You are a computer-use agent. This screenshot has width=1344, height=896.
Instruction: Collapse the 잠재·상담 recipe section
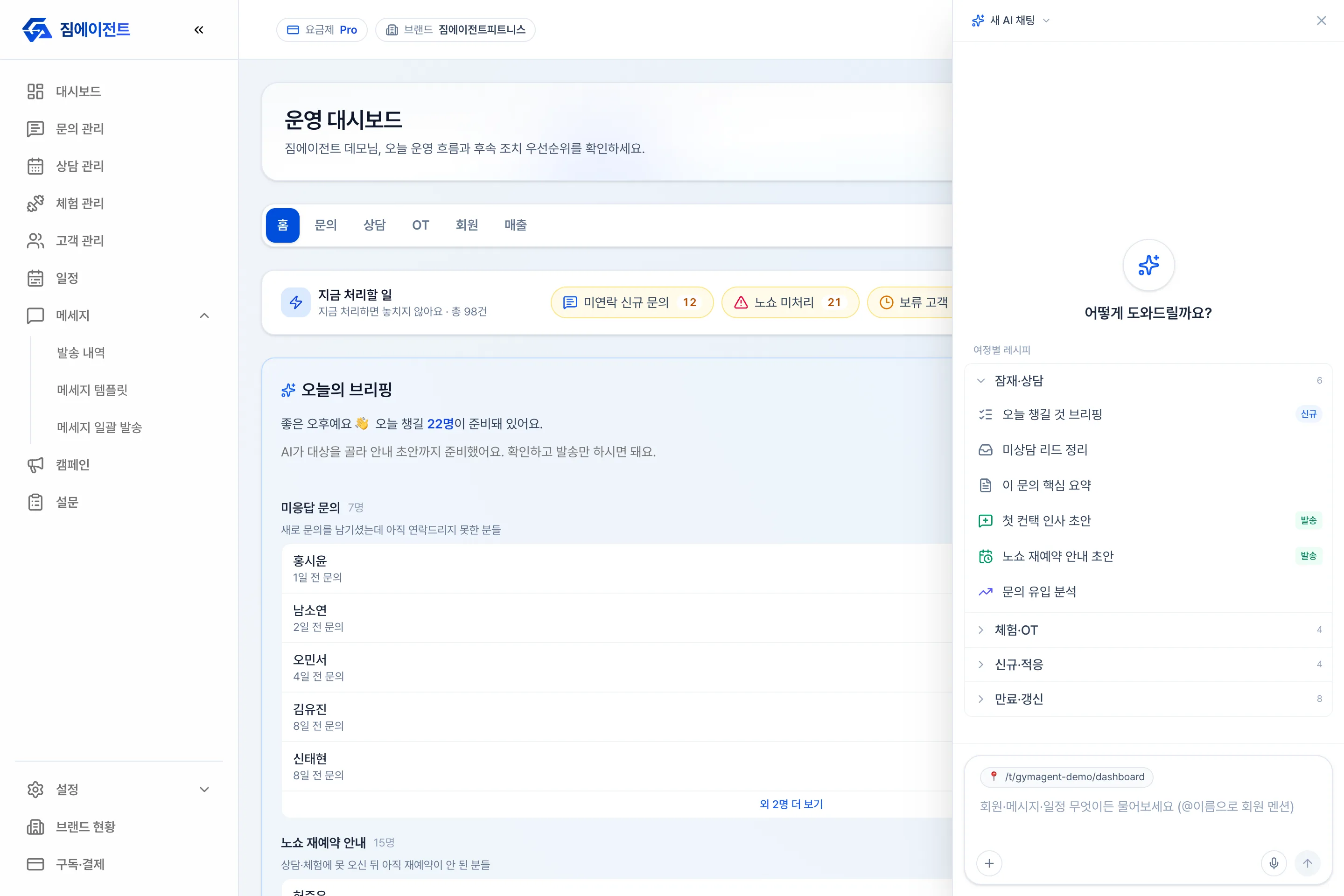(x=1148, y=381)
